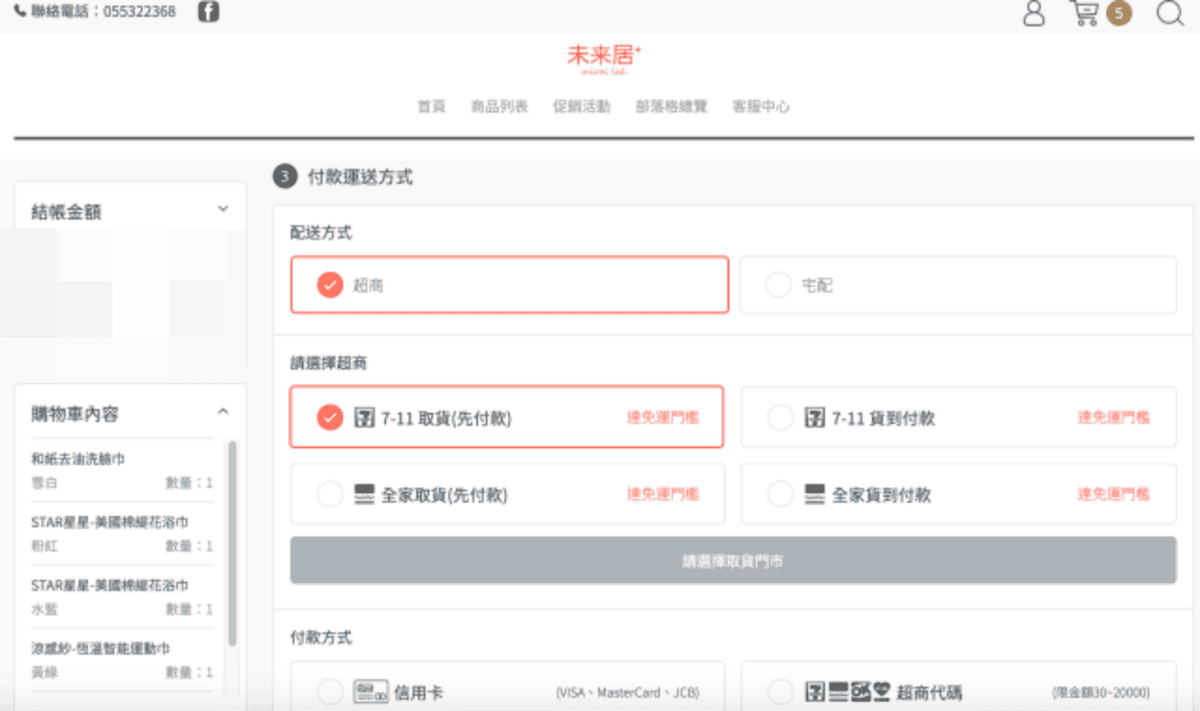
Task: Click the cart item count badge 5
Action: (1120, 13)
